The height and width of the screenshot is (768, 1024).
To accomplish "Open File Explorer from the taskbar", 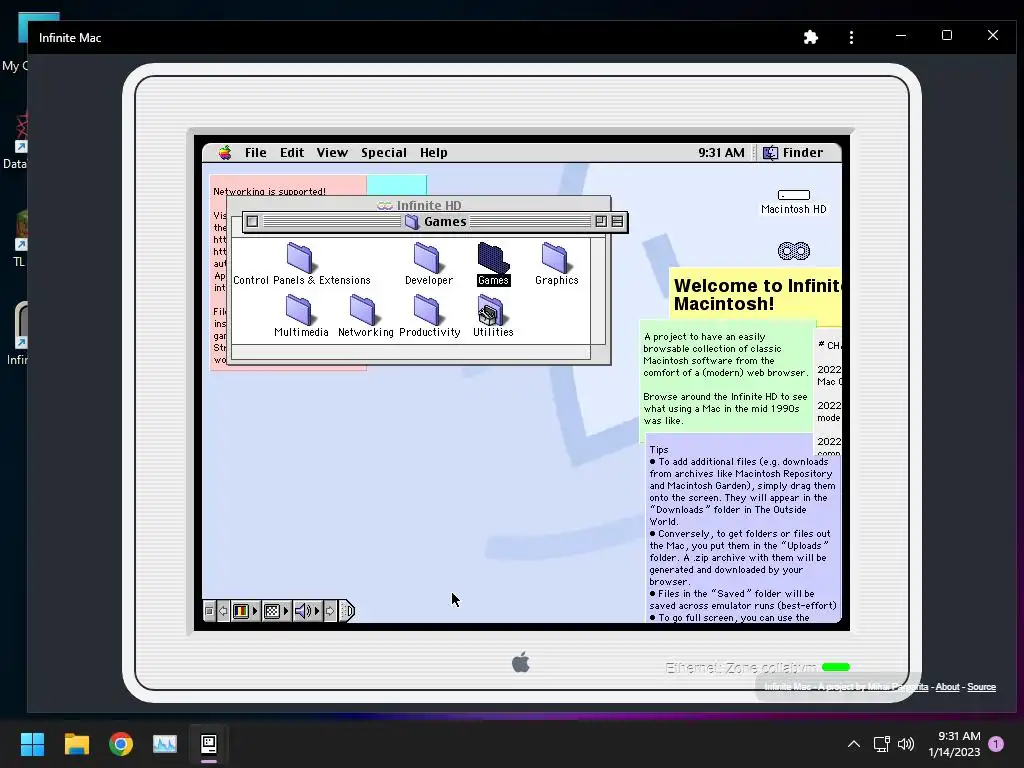I will [x=76, y=744].
